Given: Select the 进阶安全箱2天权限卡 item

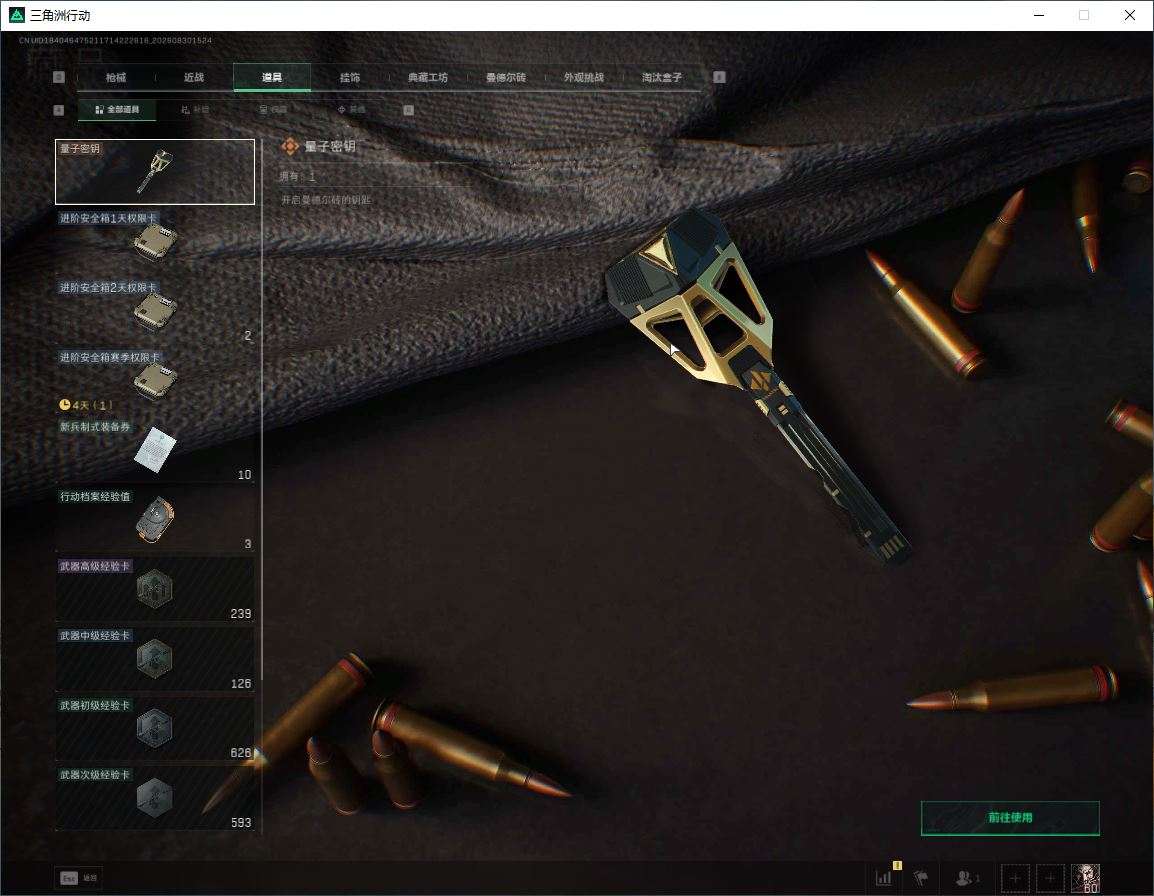Looking at the screenshot, I should click(155, 311).
